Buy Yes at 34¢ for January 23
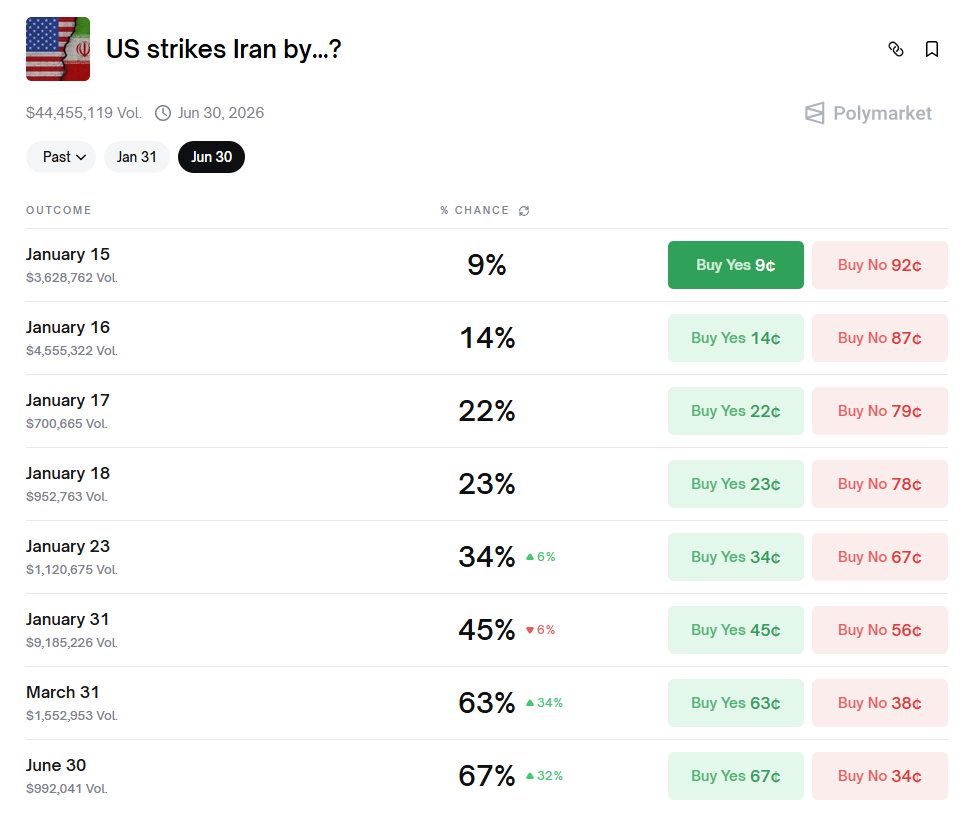 735,557
